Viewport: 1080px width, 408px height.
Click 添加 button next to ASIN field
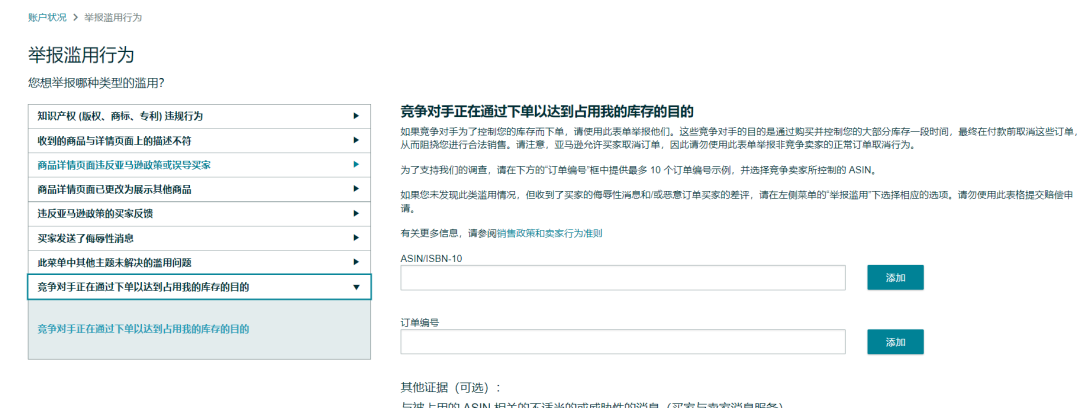pos(895,278)
